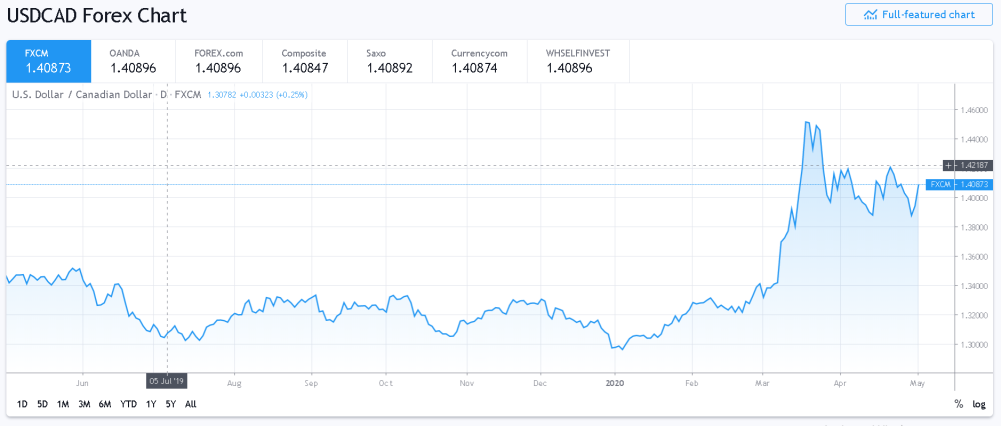The image size is (1001, 426).
Task: Choose the YTD time range
Action: click(128, 404)
